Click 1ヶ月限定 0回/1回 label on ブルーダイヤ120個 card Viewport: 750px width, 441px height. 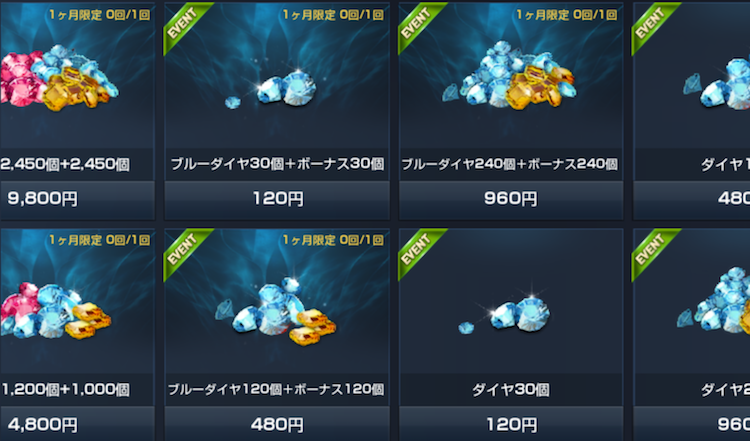[x=333, y=240]
